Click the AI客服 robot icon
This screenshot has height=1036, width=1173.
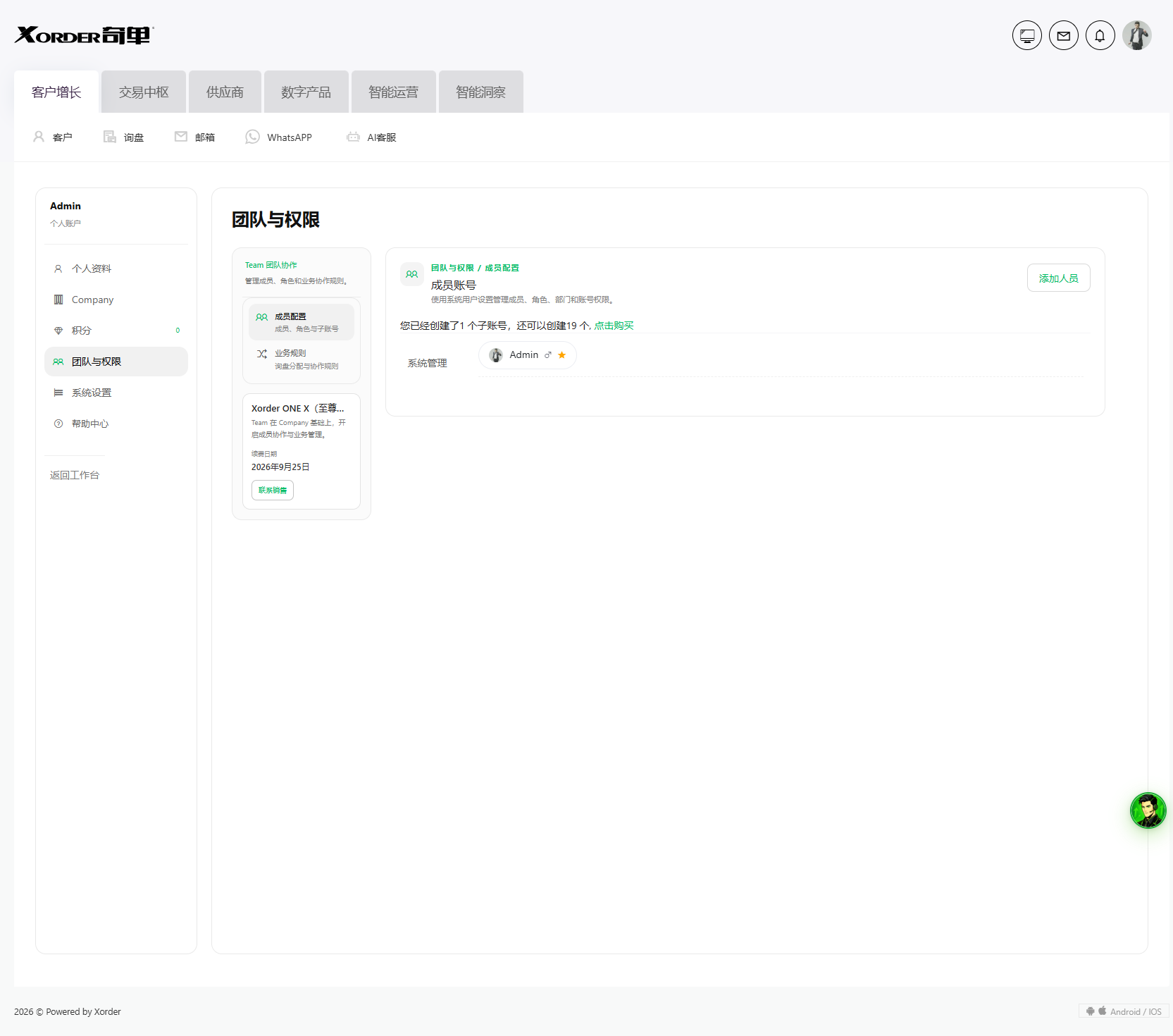tap(353, 137)
